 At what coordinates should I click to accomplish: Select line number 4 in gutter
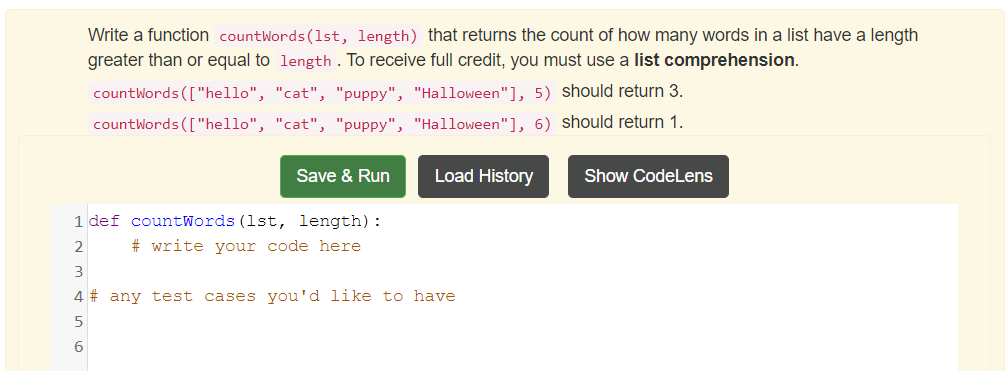78,297
